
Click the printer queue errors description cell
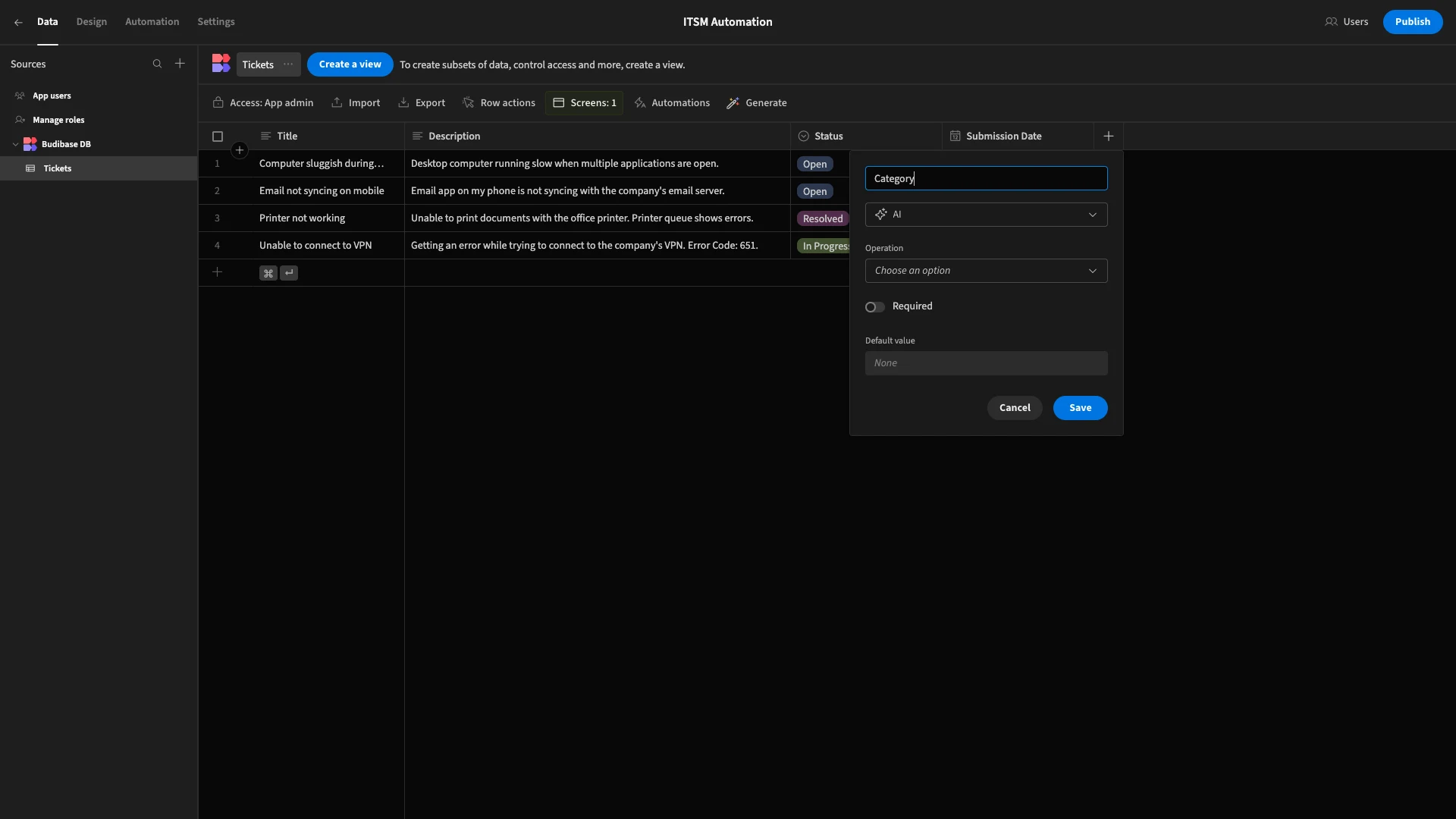click(x=598, y=218)
